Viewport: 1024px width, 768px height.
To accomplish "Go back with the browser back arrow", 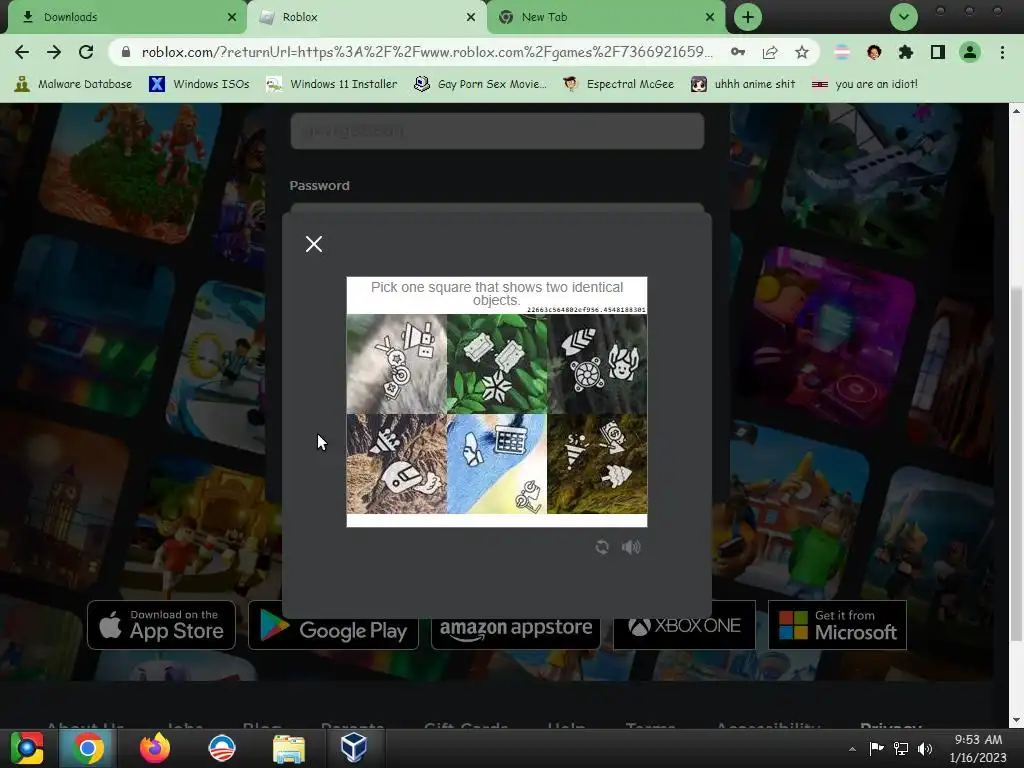I will (x=22, y=52).
